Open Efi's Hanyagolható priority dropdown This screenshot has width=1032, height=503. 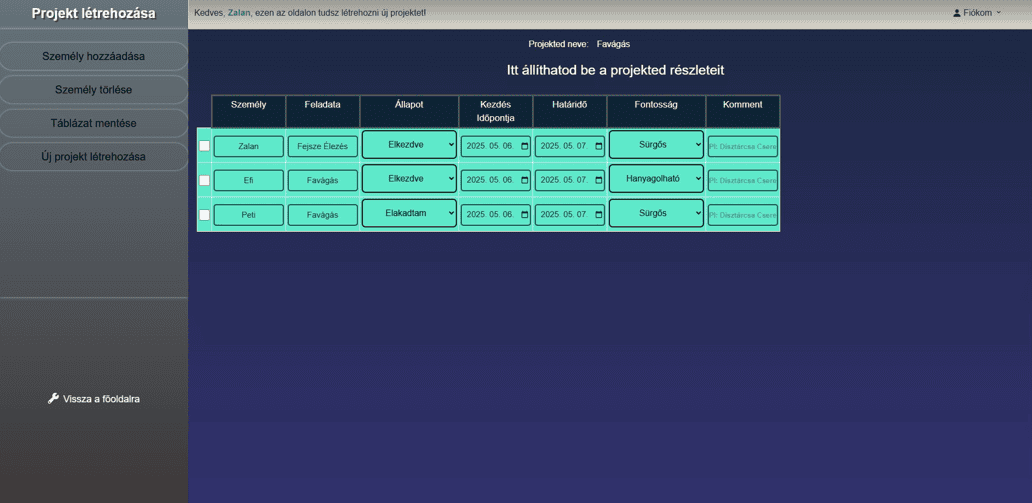pos(656,179)
